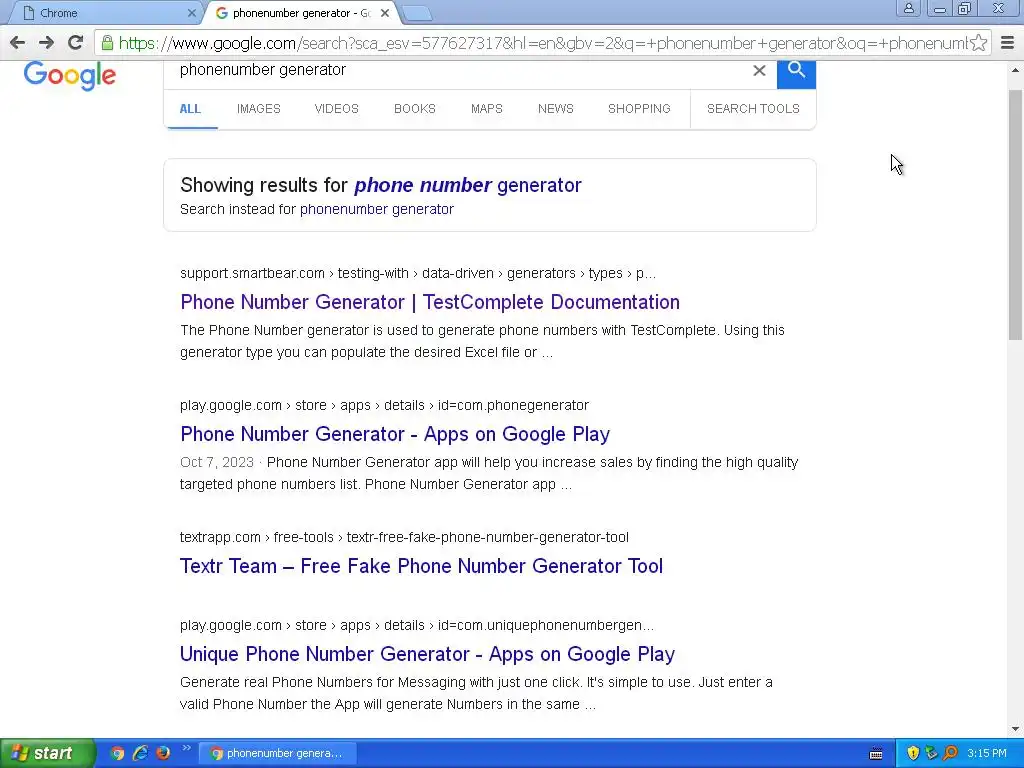Click the vertical scrollbar thumb
1024x768 pixels.
tap(1016, 216)
